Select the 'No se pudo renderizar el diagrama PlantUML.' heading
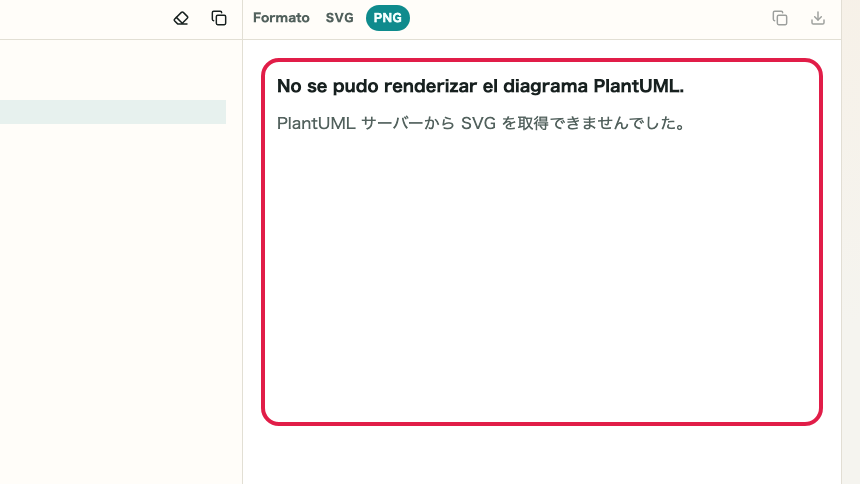This screenshot has height=484, width=860. (x=480, y=86)
